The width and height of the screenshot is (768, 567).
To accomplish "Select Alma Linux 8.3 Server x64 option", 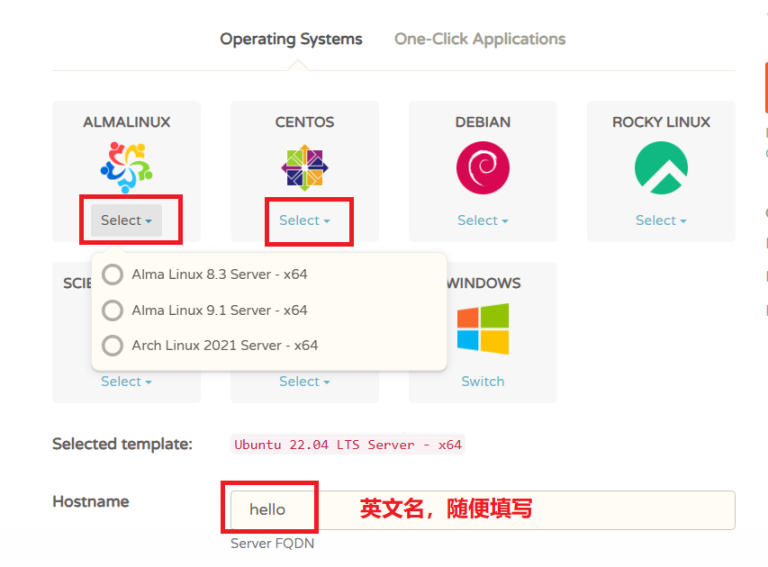I will point(113,275).
